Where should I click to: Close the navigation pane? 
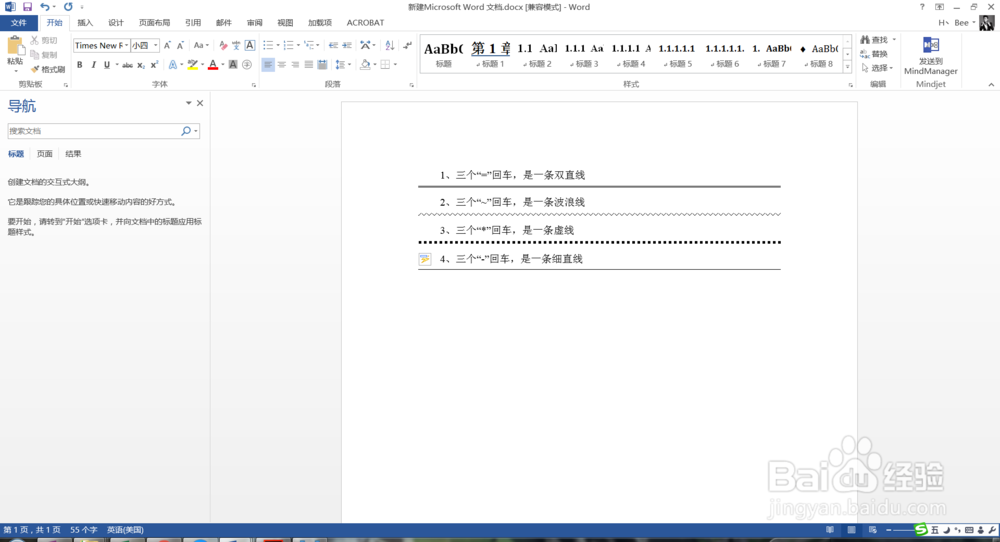point(200,103)
